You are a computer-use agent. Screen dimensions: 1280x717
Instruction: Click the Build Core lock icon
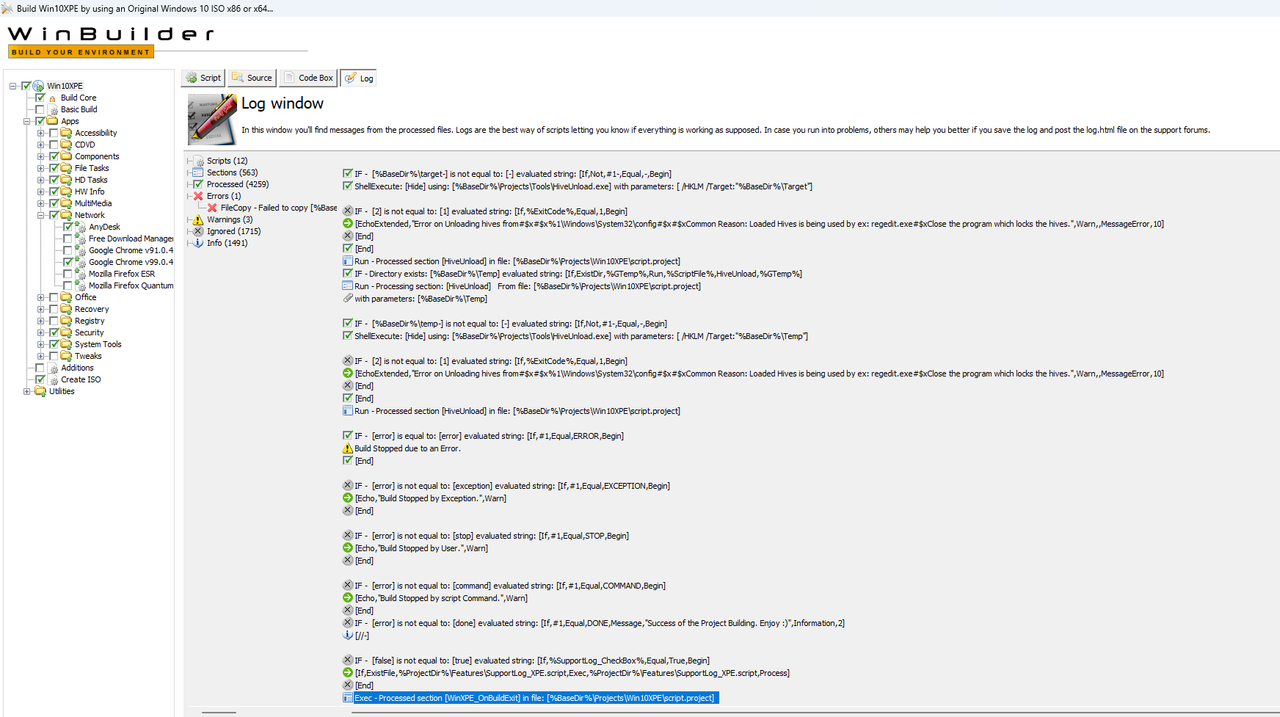52,98
